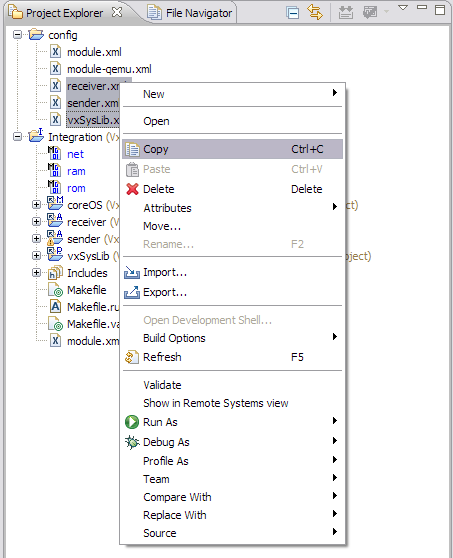Open the Replace With submenu

(232, 515)
